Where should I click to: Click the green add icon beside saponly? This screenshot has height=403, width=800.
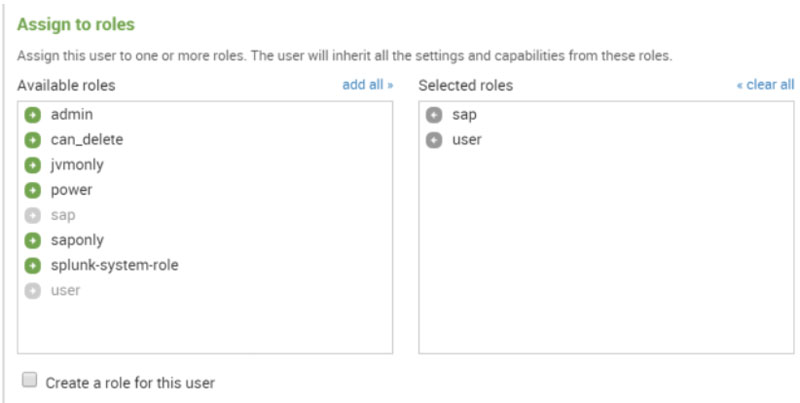coord(32,240)
